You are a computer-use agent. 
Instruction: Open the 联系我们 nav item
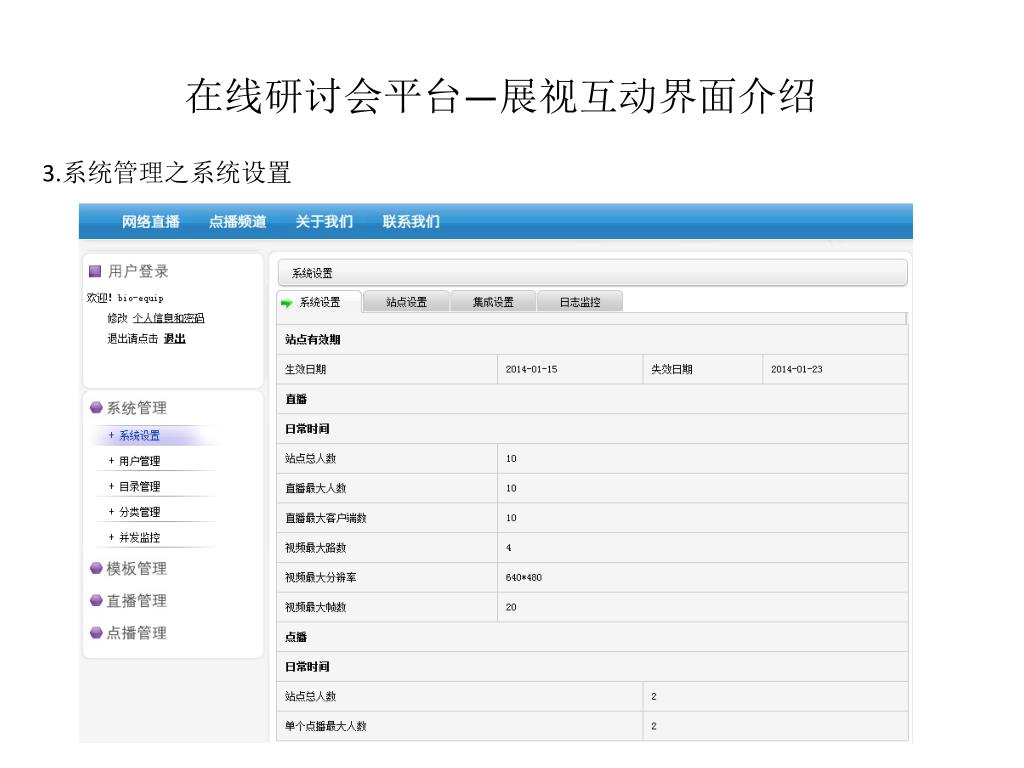pyautogui.click(x=411, y=221)
